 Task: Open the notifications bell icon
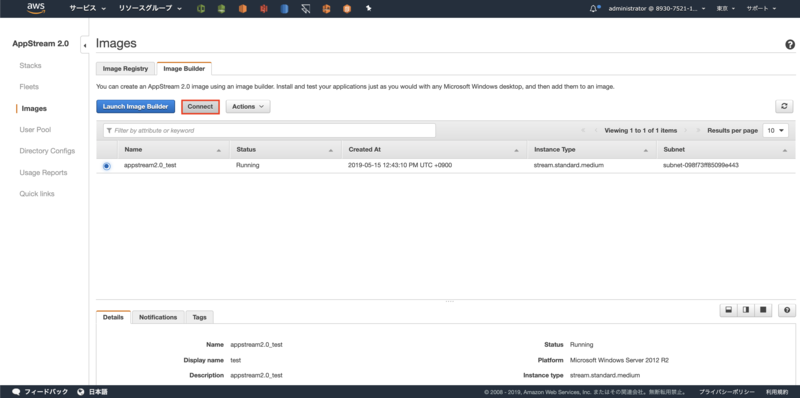coord(594,9)
